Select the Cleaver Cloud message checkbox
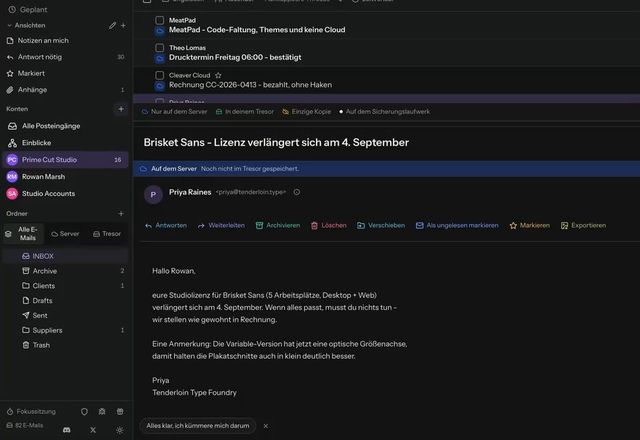The image size is (640, 440). (x=160, y=75)
